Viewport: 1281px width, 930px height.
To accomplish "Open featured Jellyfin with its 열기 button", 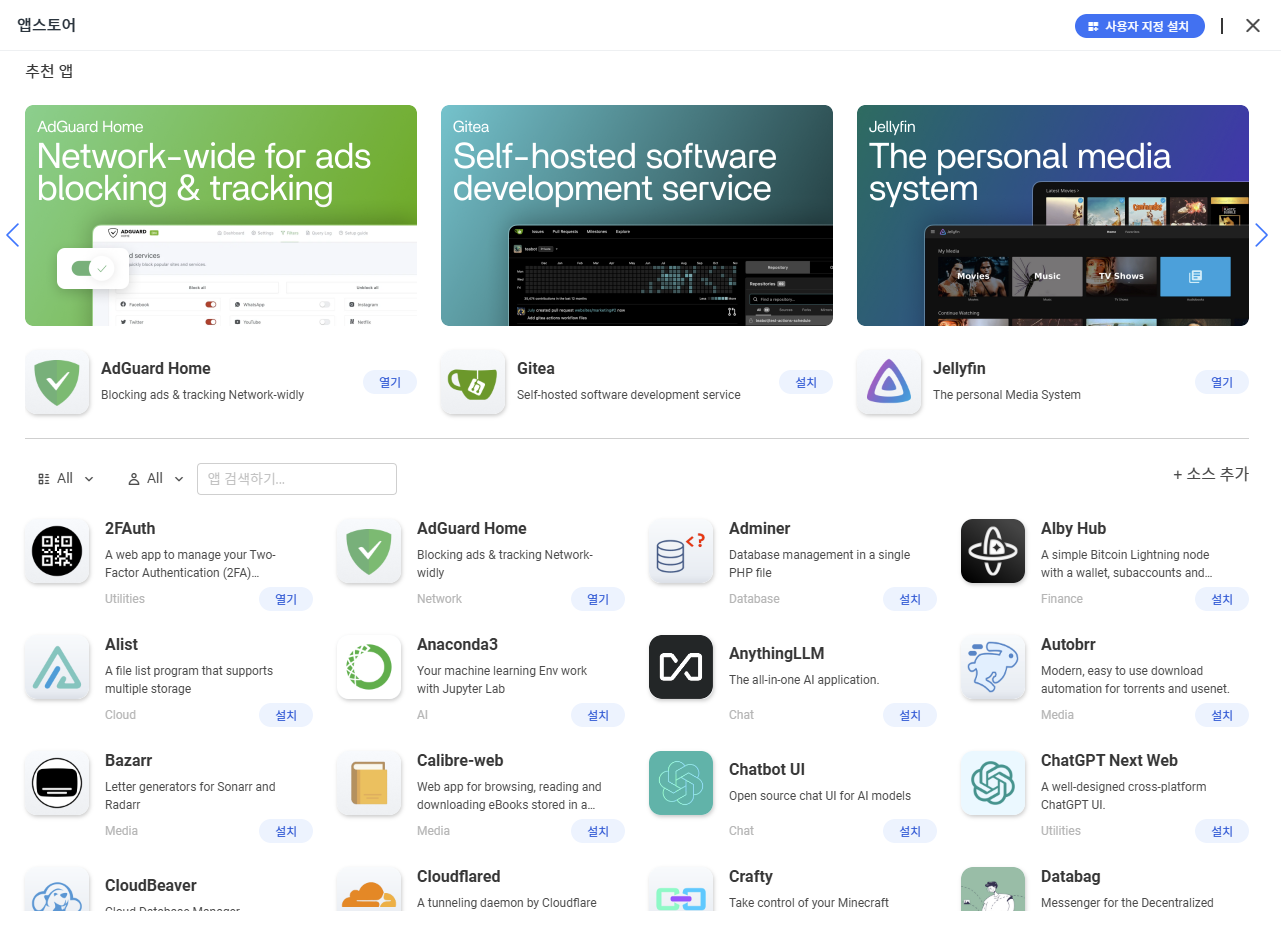I will point(1222,382).
